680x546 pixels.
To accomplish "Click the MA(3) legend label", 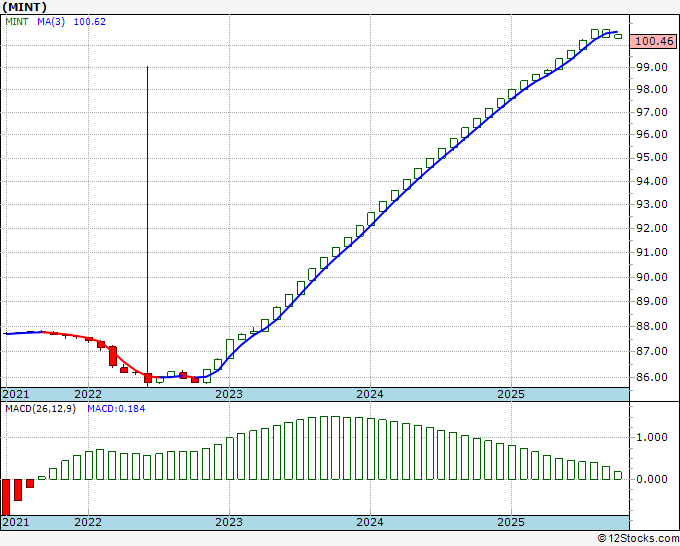I will [51, 22].
